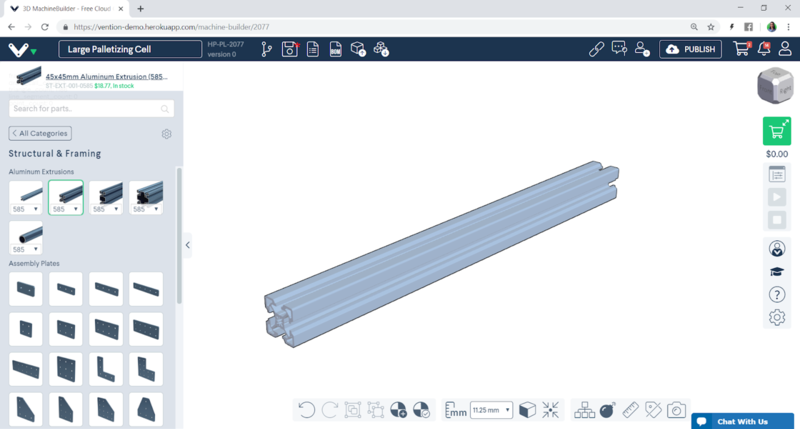Open the settings gear on right sidebar
The height and width of the screenshot is (429, 800).
(x=777, y=317)
